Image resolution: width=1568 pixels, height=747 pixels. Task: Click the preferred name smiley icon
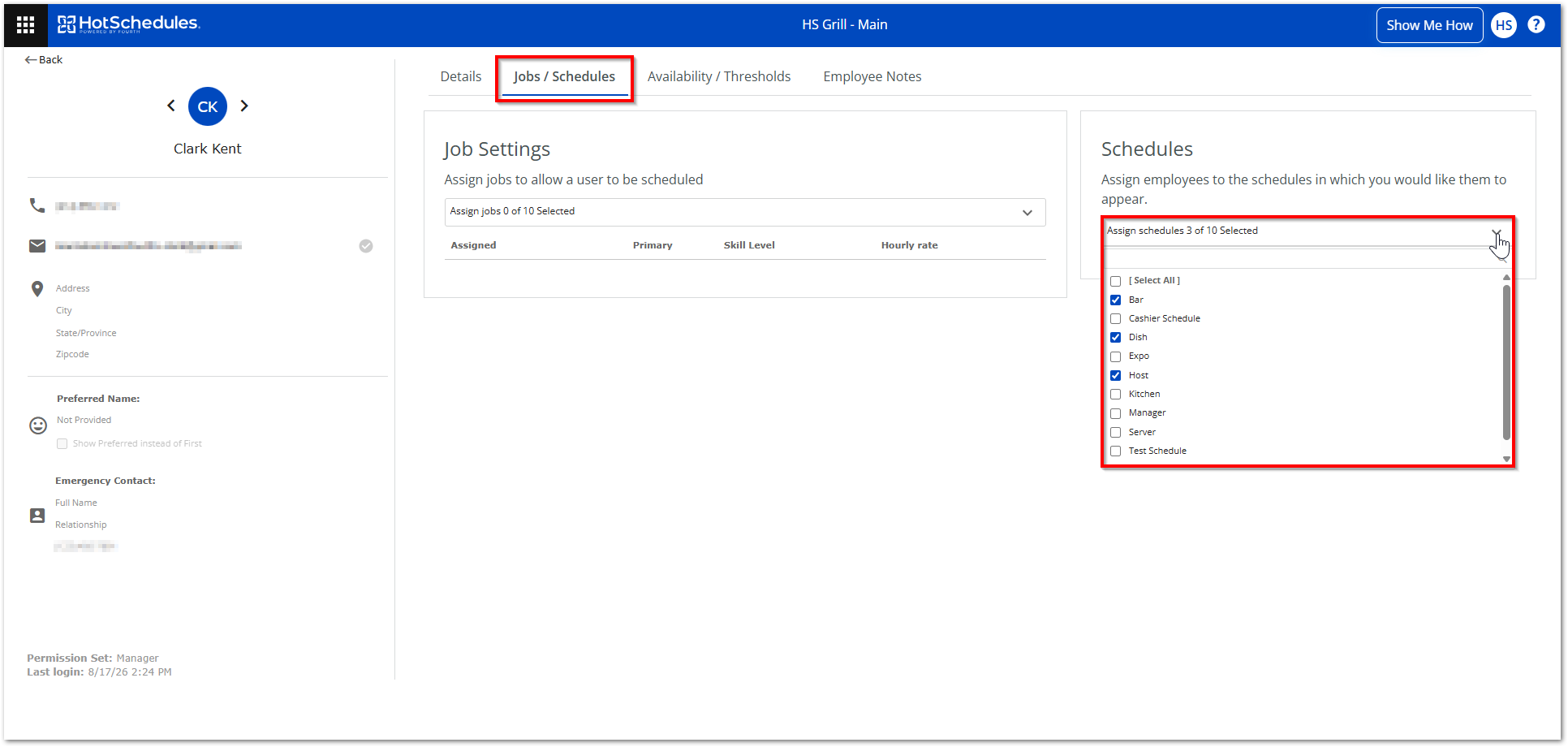pos(38,425)
